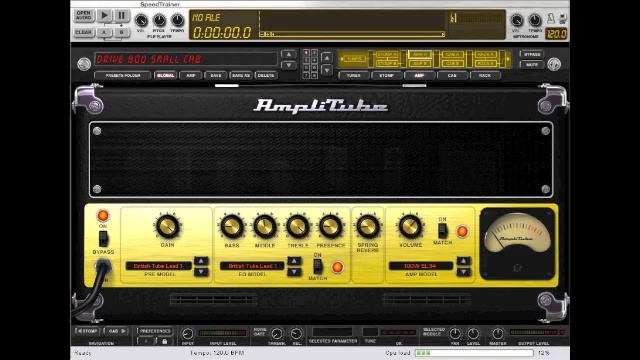Screen dimensions: 640x360
Task: Step signal routing up arrow
Action: [x=327, y=58]
